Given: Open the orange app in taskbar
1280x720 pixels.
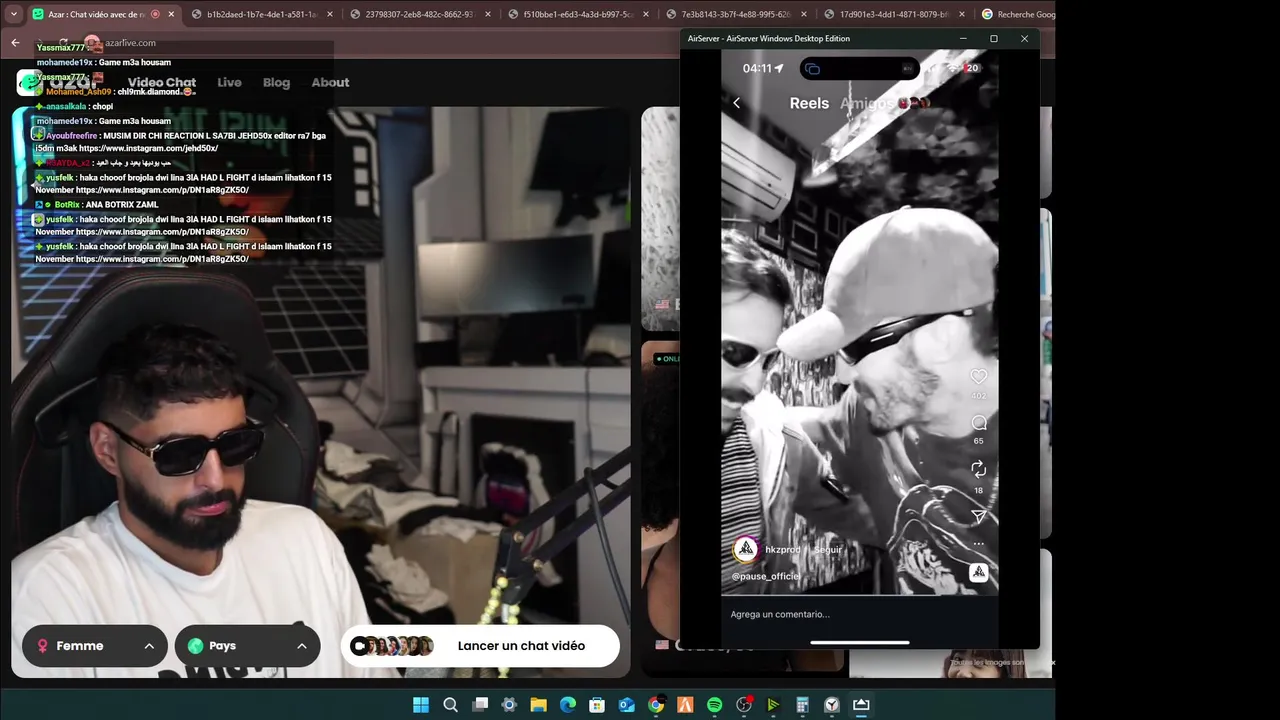Looking at the screenshot, I should click(685, 705).
